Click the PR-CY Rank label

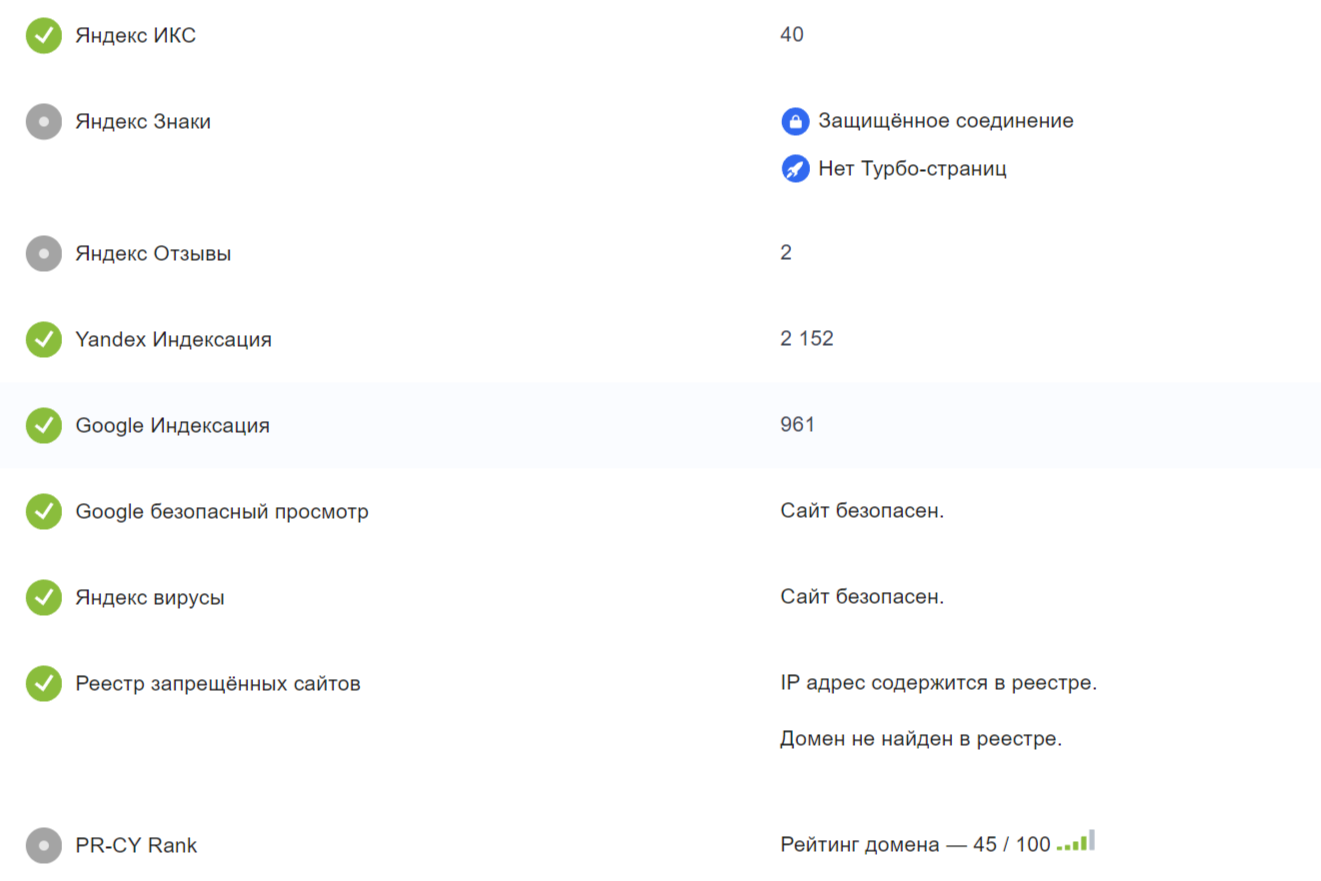pyautogui.click(x=136, y=846)
